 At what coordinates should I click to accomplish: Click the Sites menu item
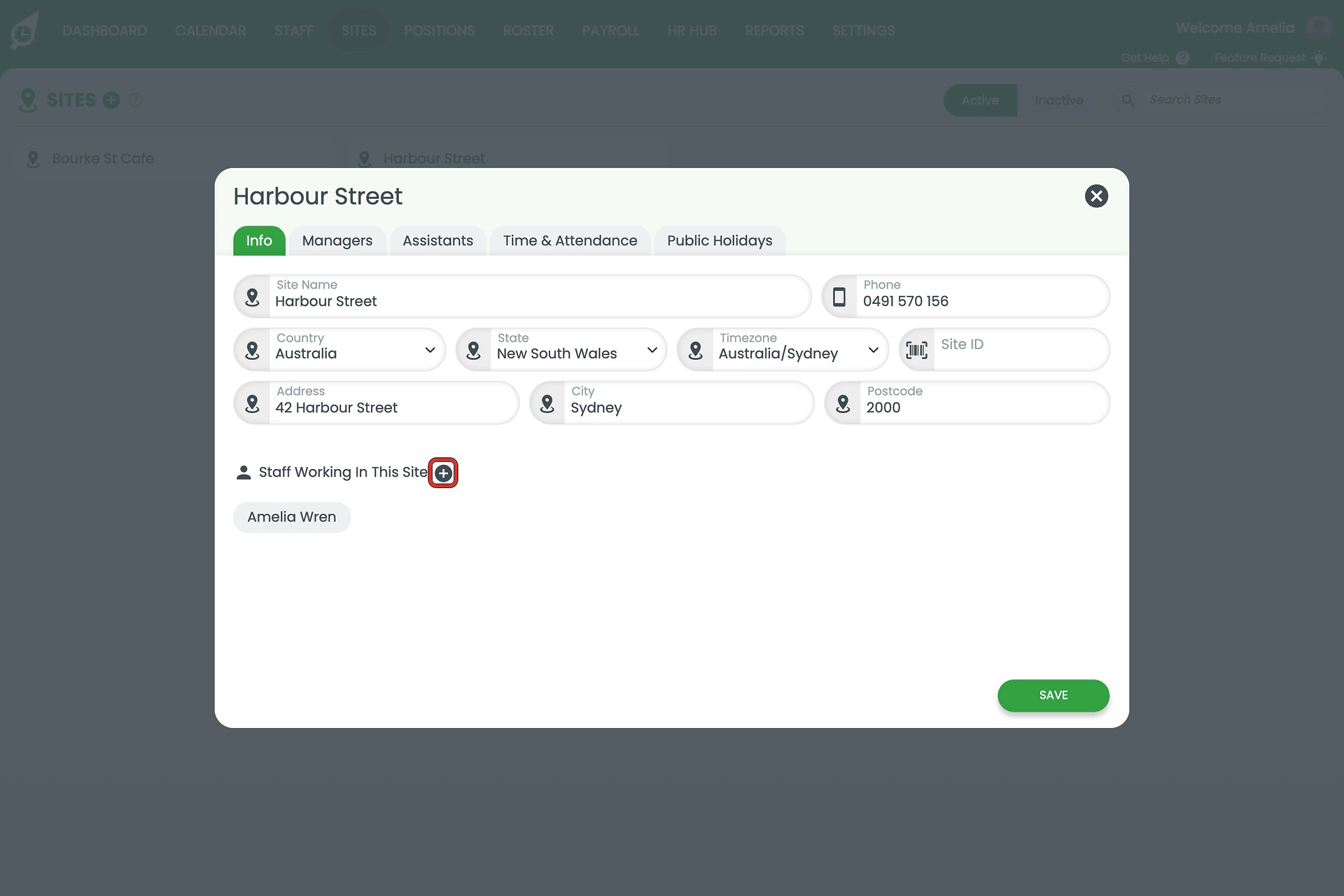tap(359, 31)
